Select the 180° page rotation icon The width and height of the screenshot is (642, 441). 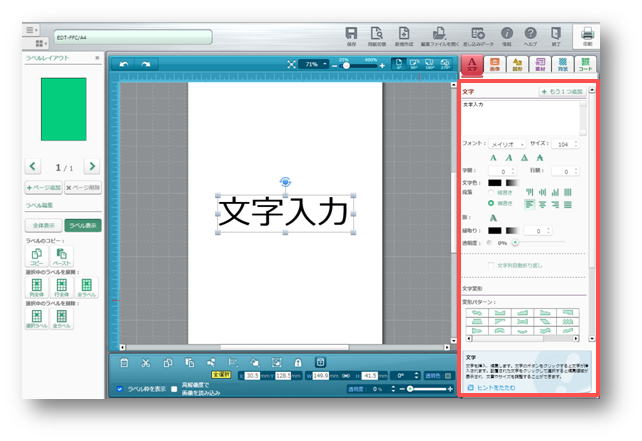[430, 64]
